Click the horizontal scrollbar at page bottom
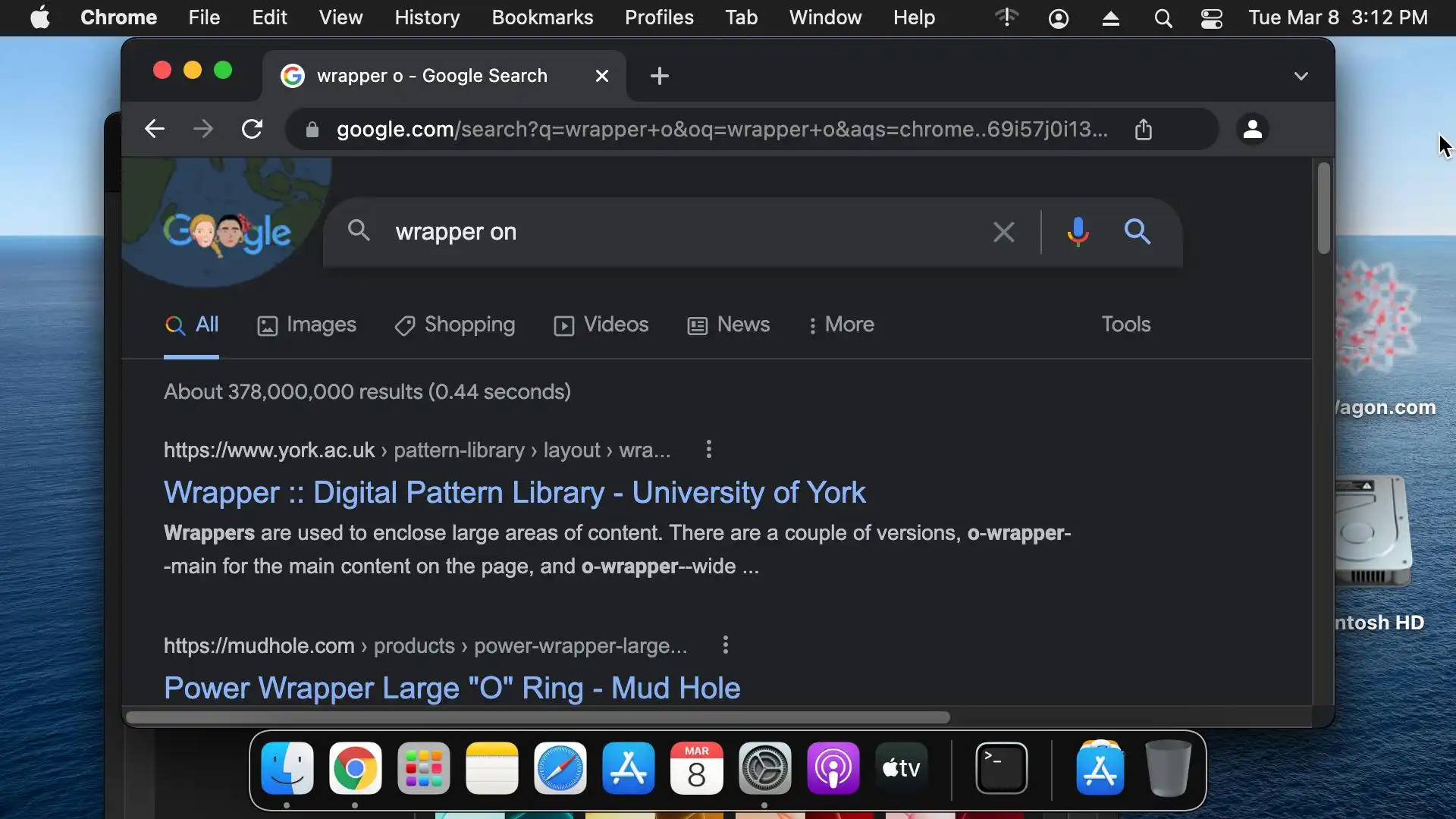The height and width of the screenshot is (819, 1456). 537,717
